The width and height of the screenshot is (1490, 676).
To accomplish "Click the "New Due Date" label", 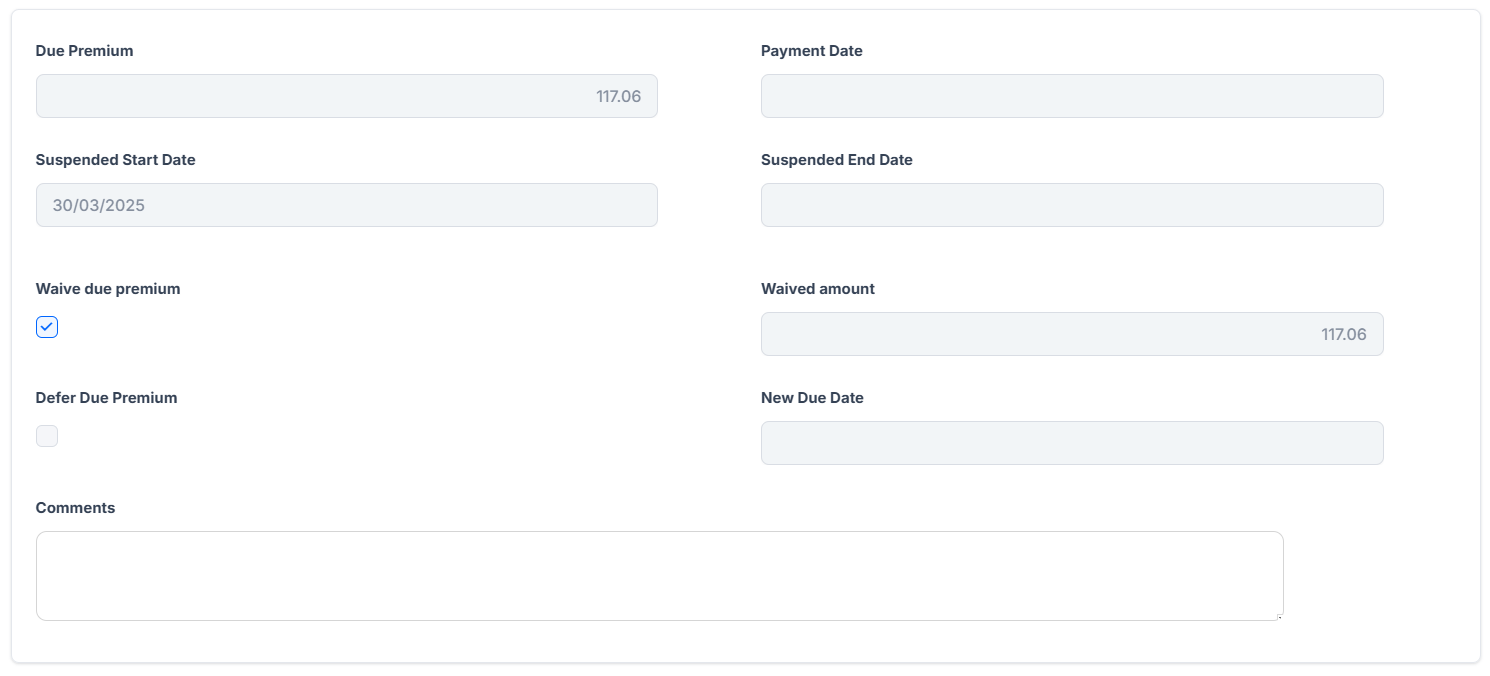I will coord(812,398).
